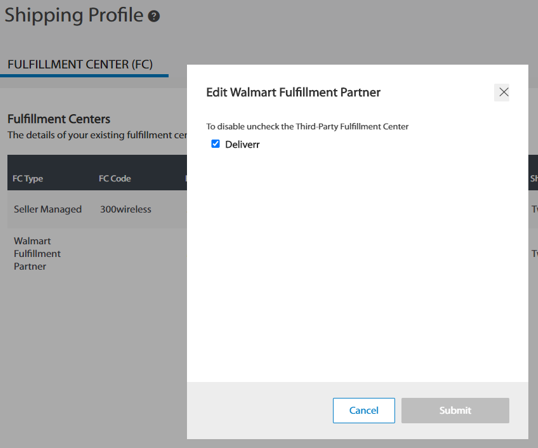Screen dimensions: 538x448
Task: Open the Fulfillment Center (FC) tab
Action: pos(80,64)
